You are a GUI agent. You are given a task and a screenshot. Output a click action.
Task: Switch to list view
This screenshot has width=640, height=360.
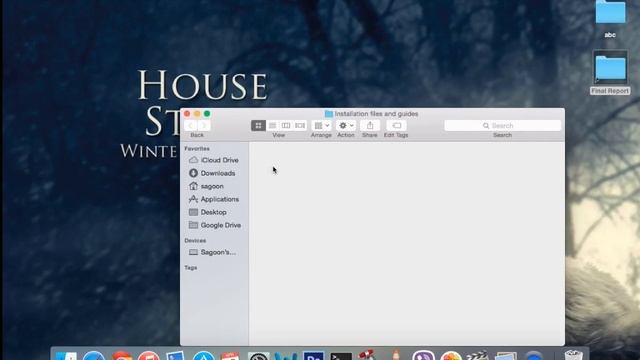click(272, 126)
